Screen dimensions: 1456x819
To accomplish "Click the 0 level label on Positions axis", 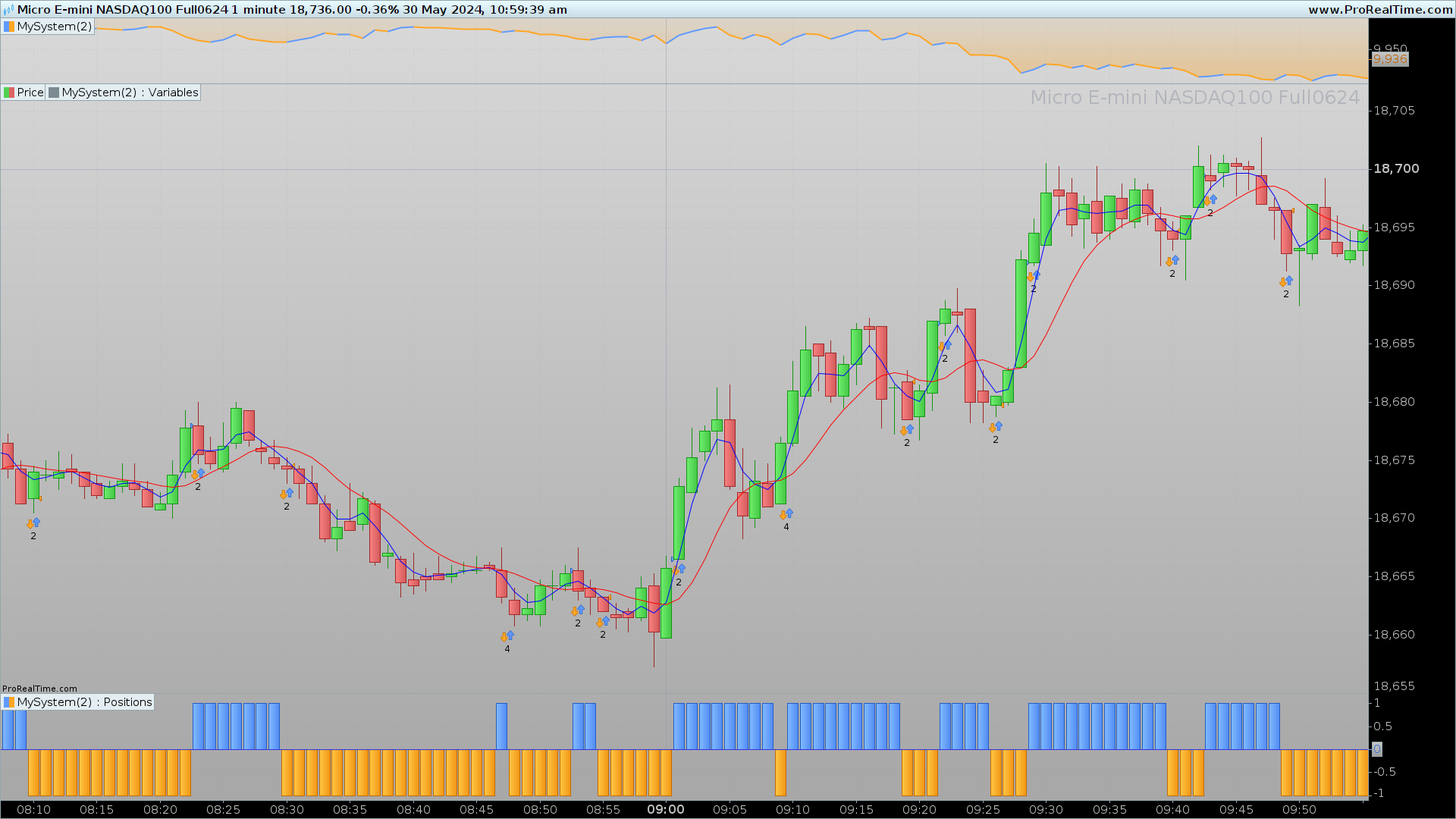I will point(1377,749).
